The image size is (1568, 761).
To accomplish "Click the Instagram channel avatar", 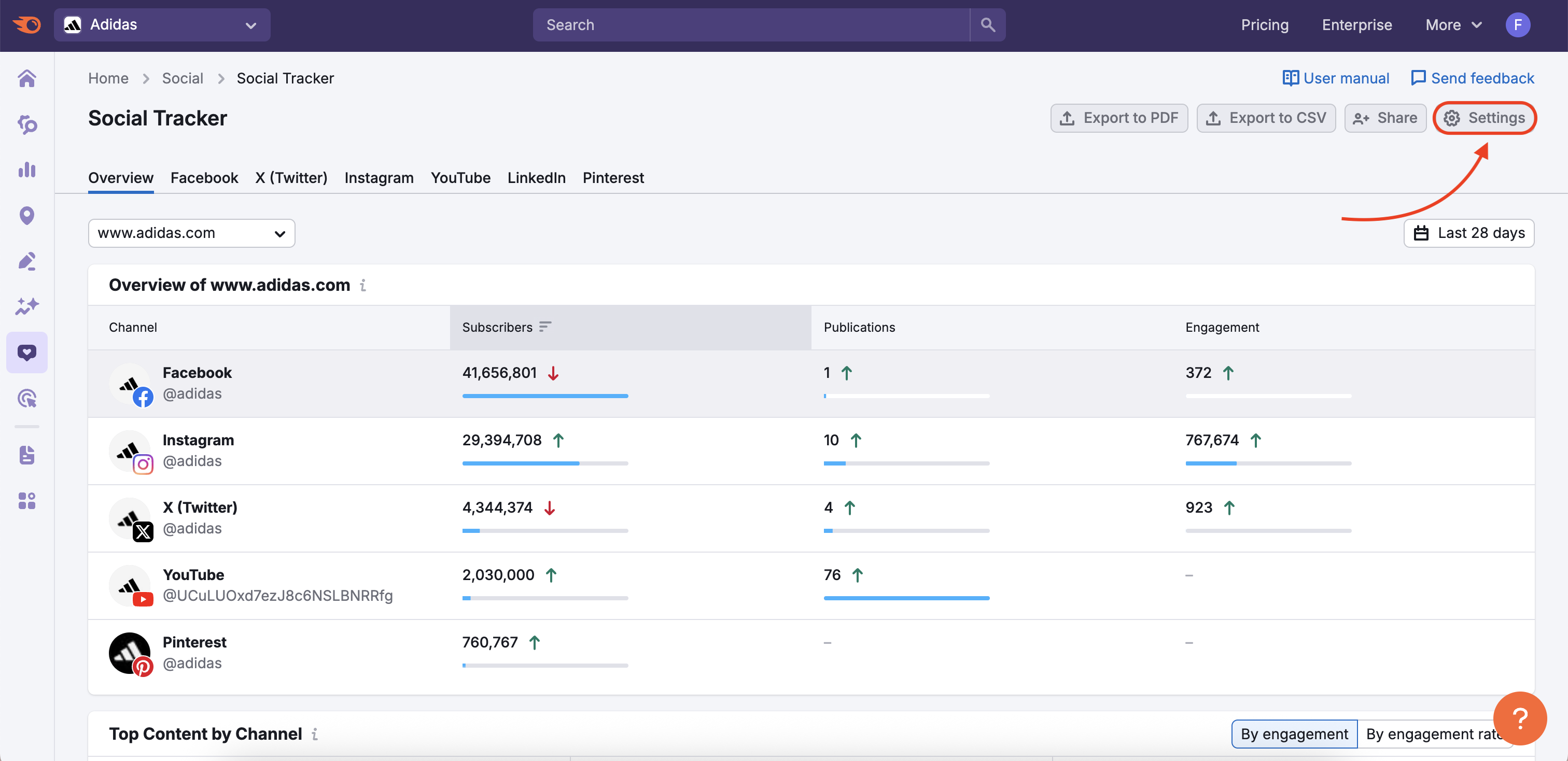I will point(130,452).
